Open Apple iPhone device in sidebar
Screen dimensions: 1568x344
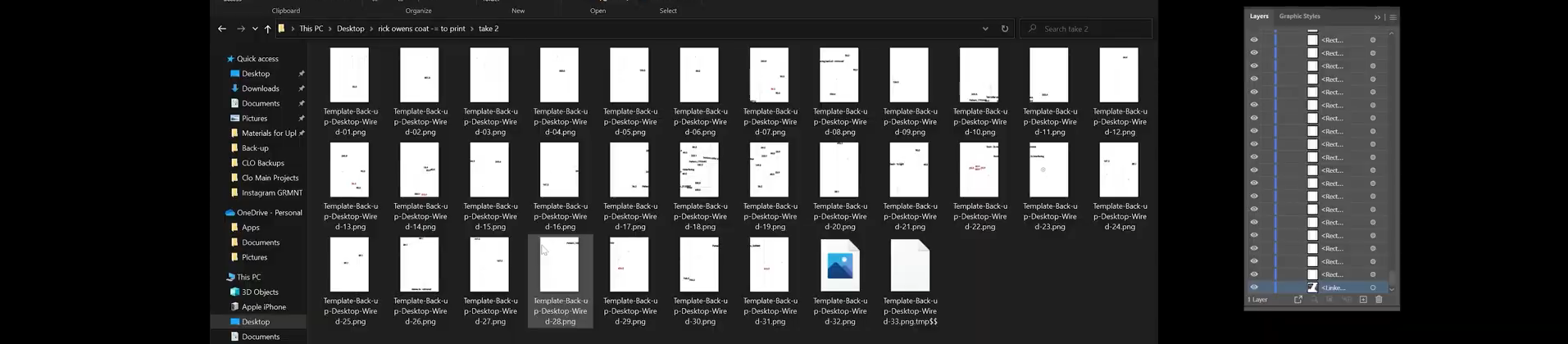264,307
